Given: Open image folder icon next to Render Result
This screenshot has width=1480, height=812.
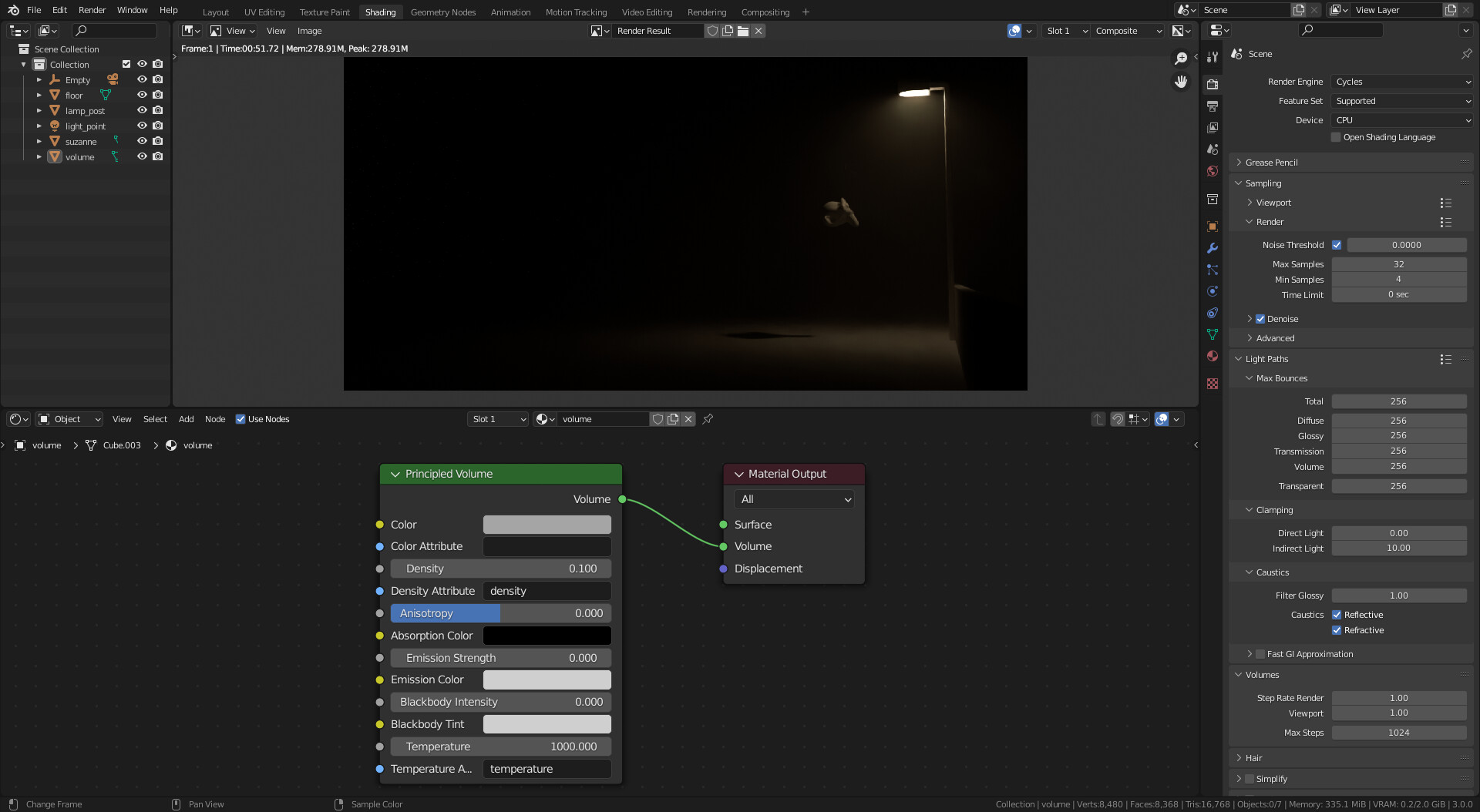Looking at the screenshot, I should (x=743, y=31).
